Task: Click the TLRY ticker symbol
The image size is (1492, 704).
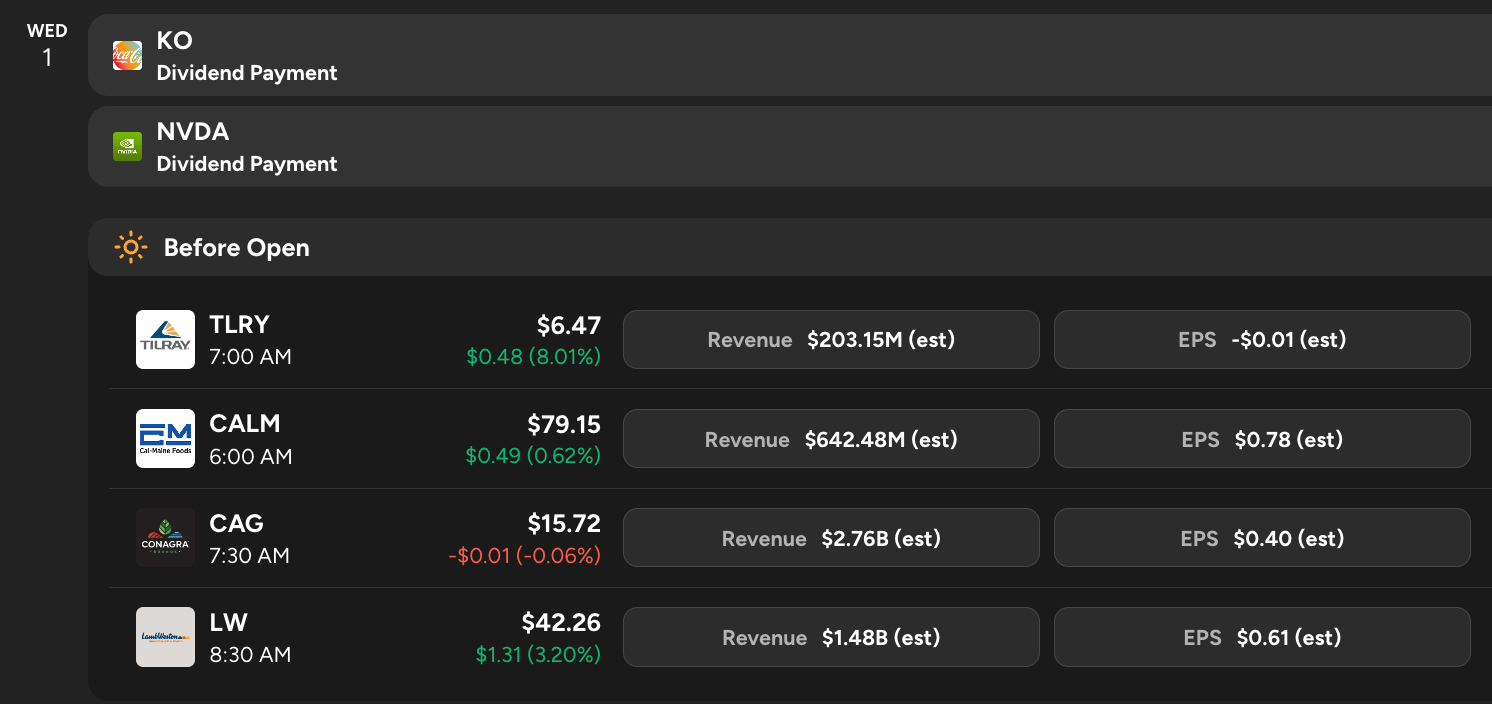Action: (x=240, y=324)
